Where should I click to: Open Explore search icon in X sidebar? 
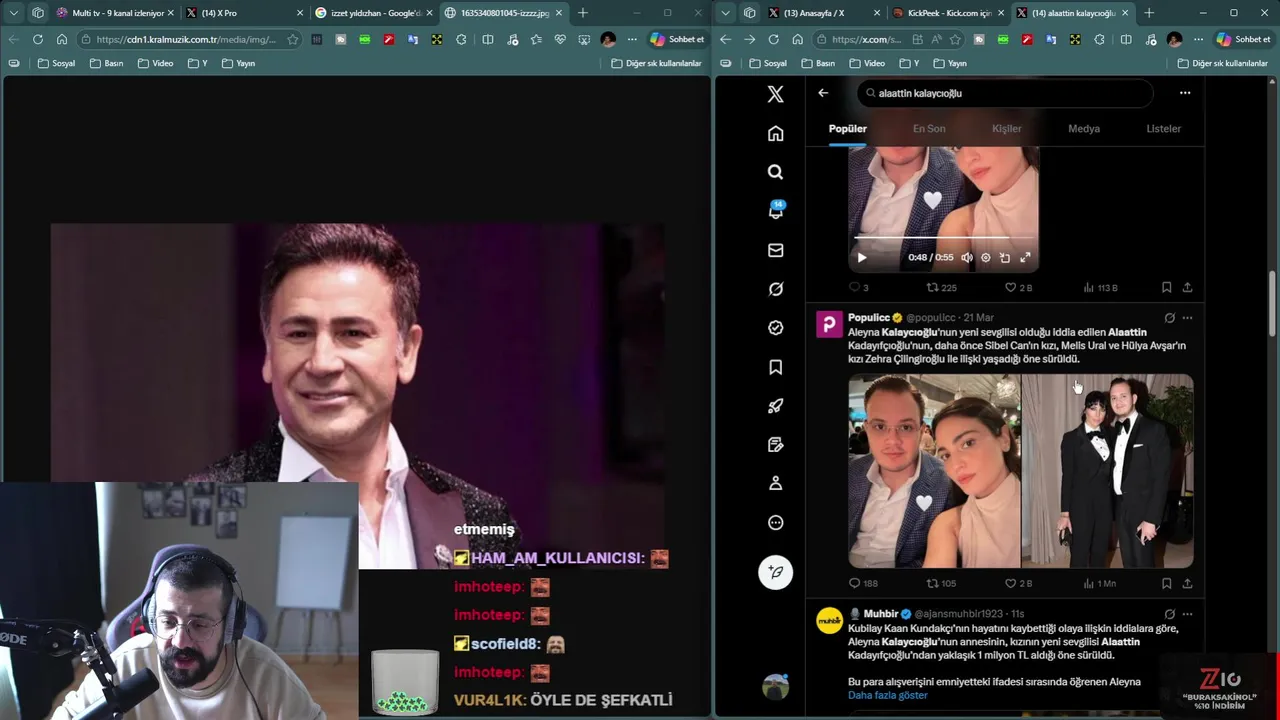775,172
